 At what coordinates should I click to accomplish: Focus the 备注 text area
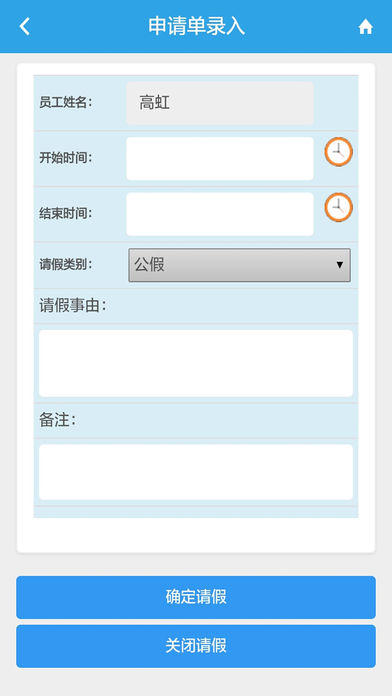(x=196, y=472)
